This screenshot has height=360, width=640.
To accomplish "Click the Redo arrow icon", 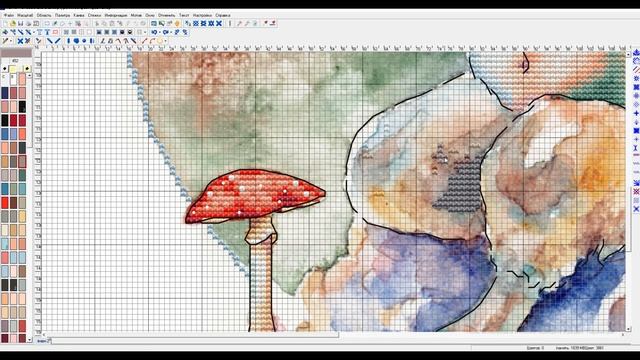I will pyautogui.click(x=165, y=32).
